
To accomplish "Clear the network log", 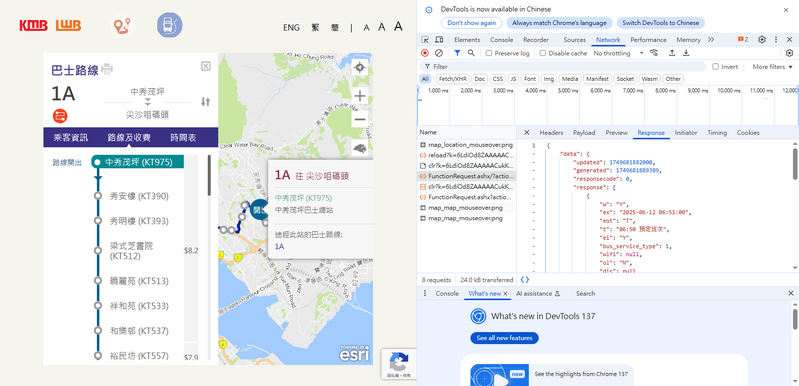I will click(439, 53).
